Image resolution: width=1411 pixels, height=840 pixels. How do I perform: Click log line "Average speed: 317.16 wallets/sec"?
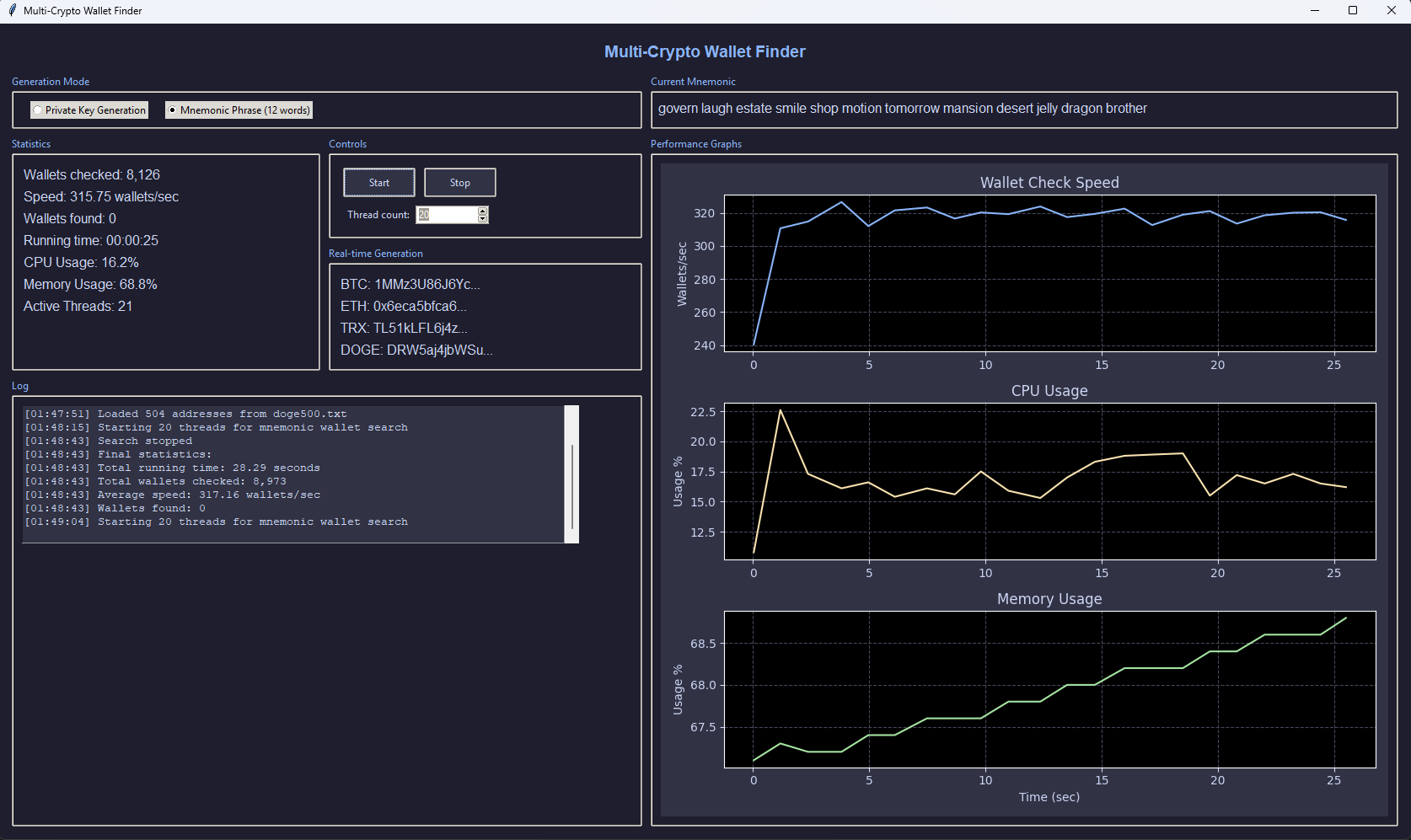coord(172,495)
